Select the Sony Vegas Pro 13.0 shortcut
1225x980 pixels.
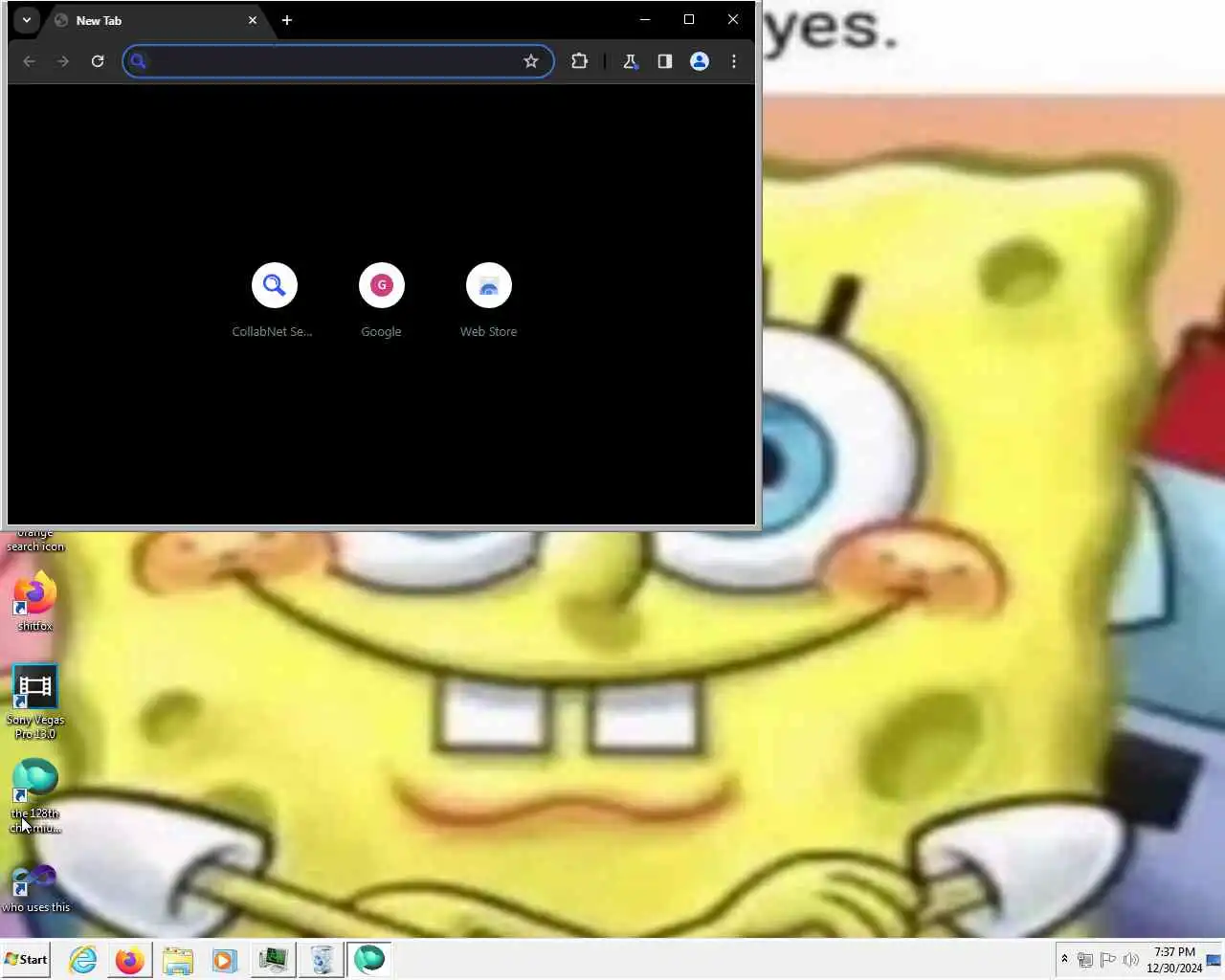tap(35, 702)
